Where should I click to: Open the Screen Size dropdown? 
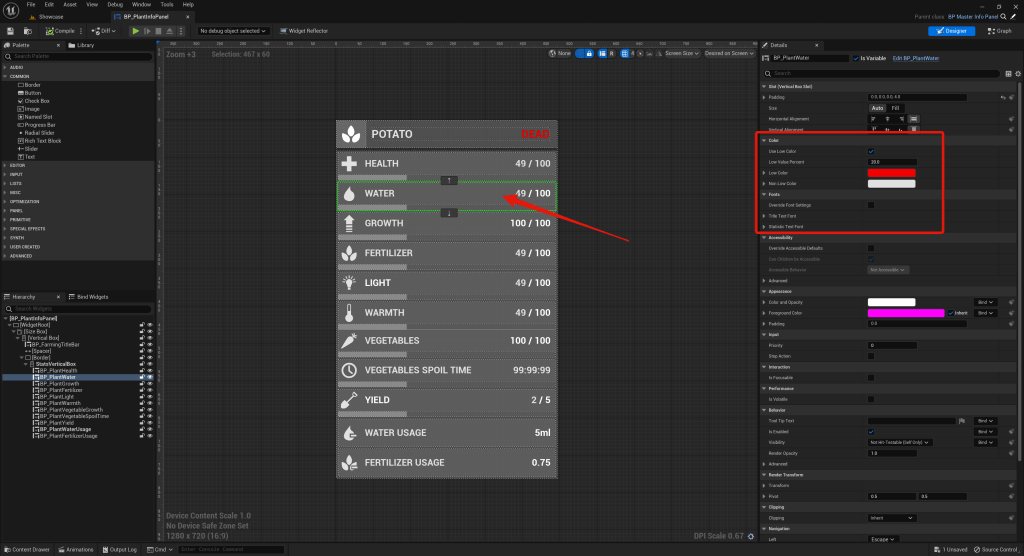(x=683, y=53)
